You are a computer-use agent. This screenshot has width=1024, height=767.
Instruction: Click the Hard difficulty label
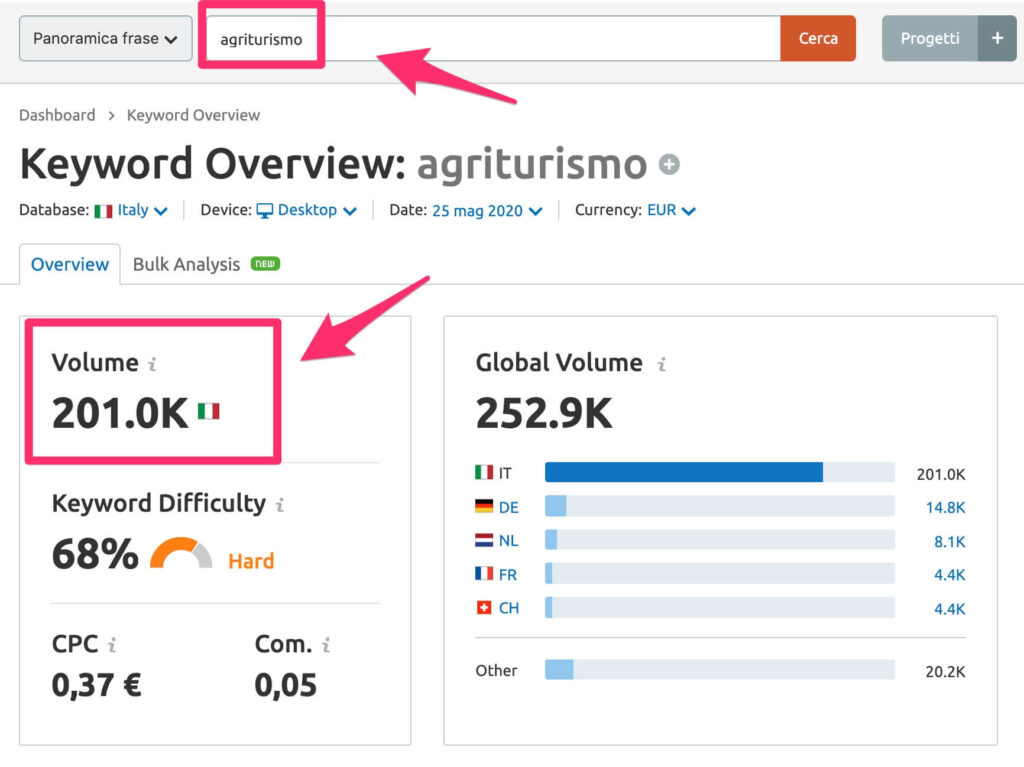click(251, 561)
